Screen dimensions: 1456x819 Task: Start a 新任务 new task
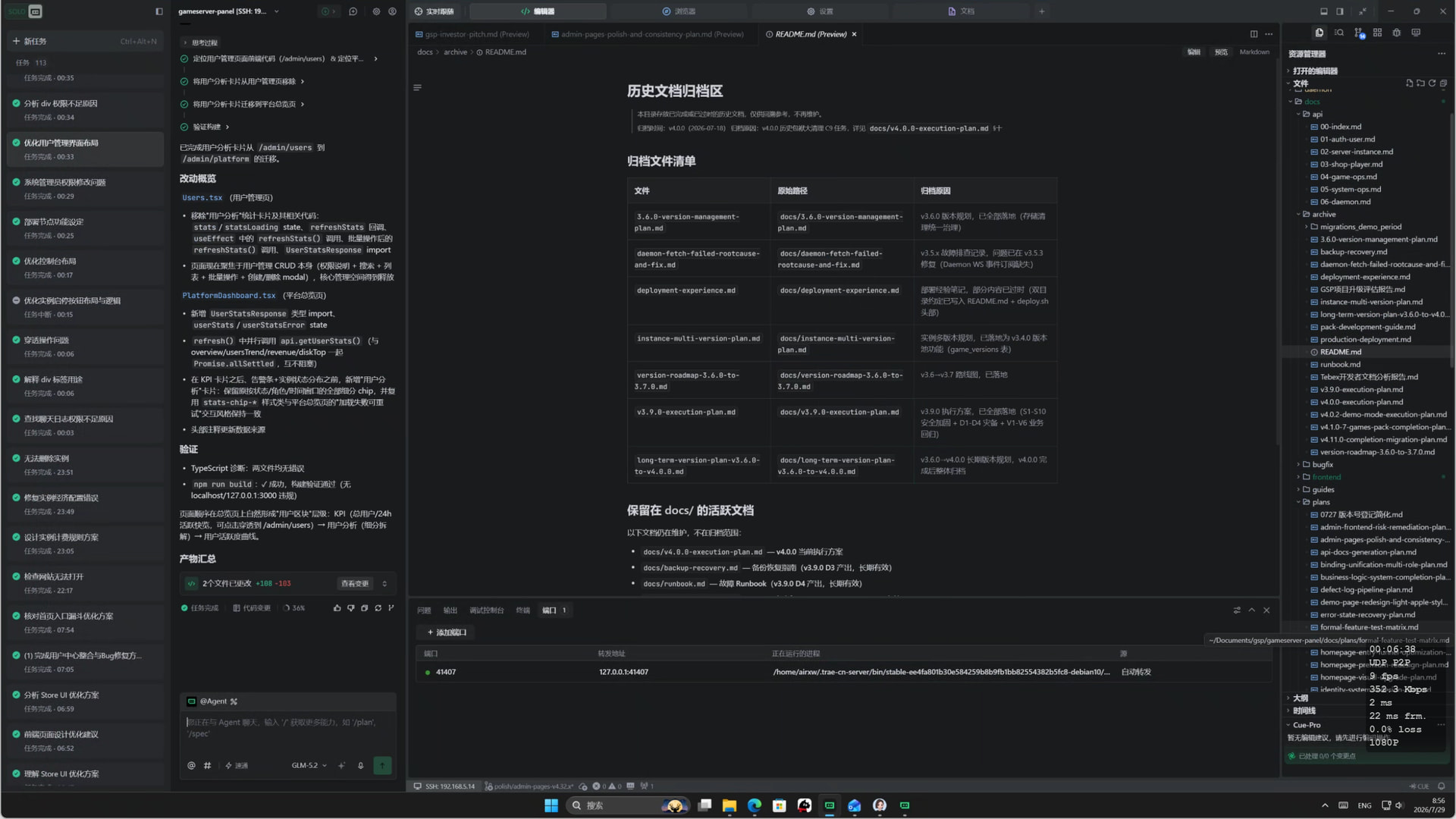[85, 41]
